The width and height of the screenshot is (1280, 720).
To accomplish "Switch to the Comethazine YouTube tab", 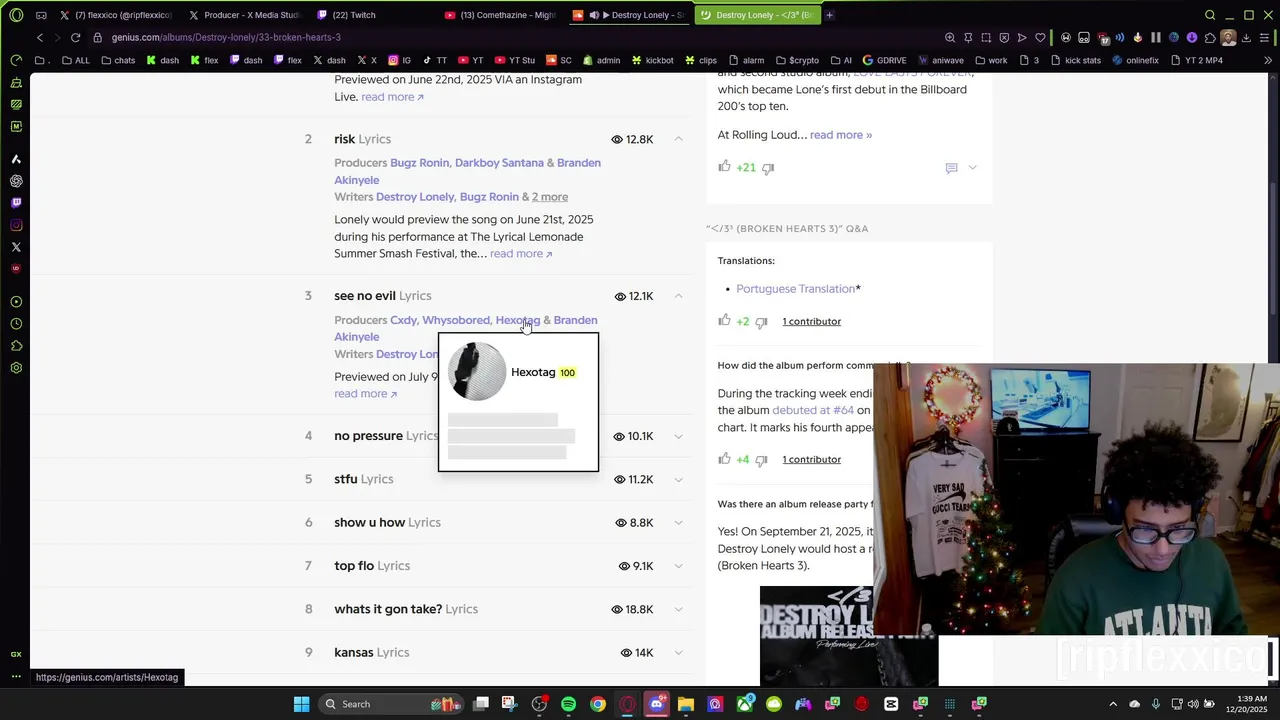I will pos(501,15).
